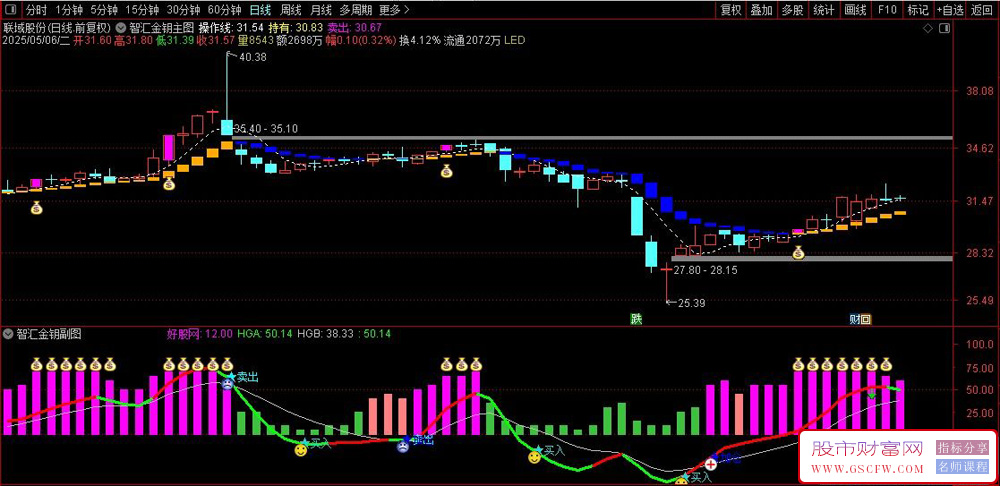Click the HGA: 50.14 indicator value

265,334
